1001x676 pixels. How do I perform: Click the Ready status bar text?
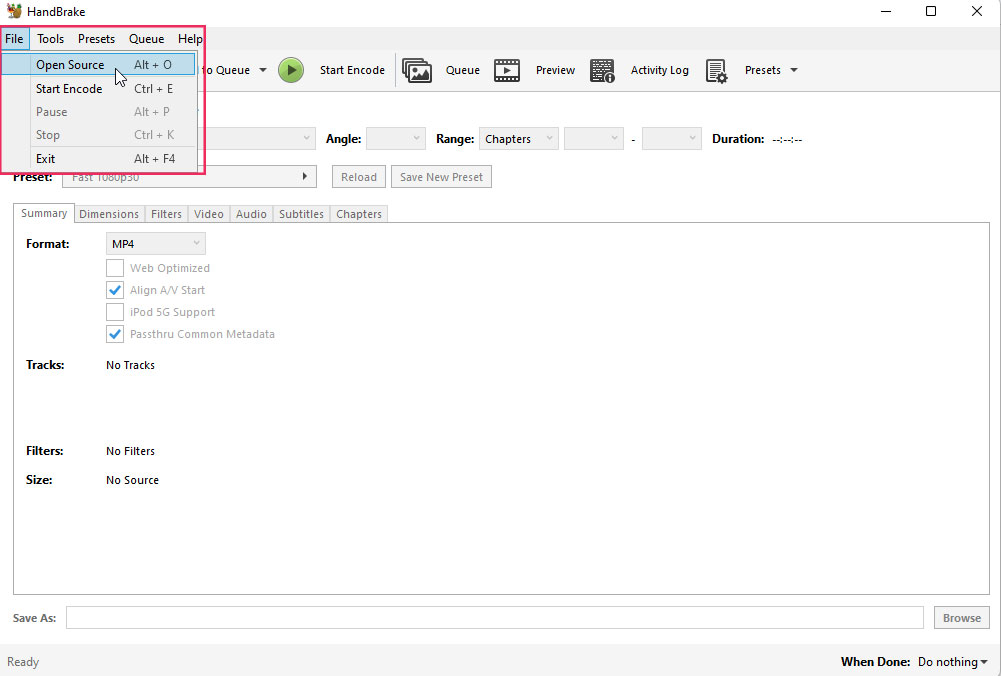click(x=23, y=662)
